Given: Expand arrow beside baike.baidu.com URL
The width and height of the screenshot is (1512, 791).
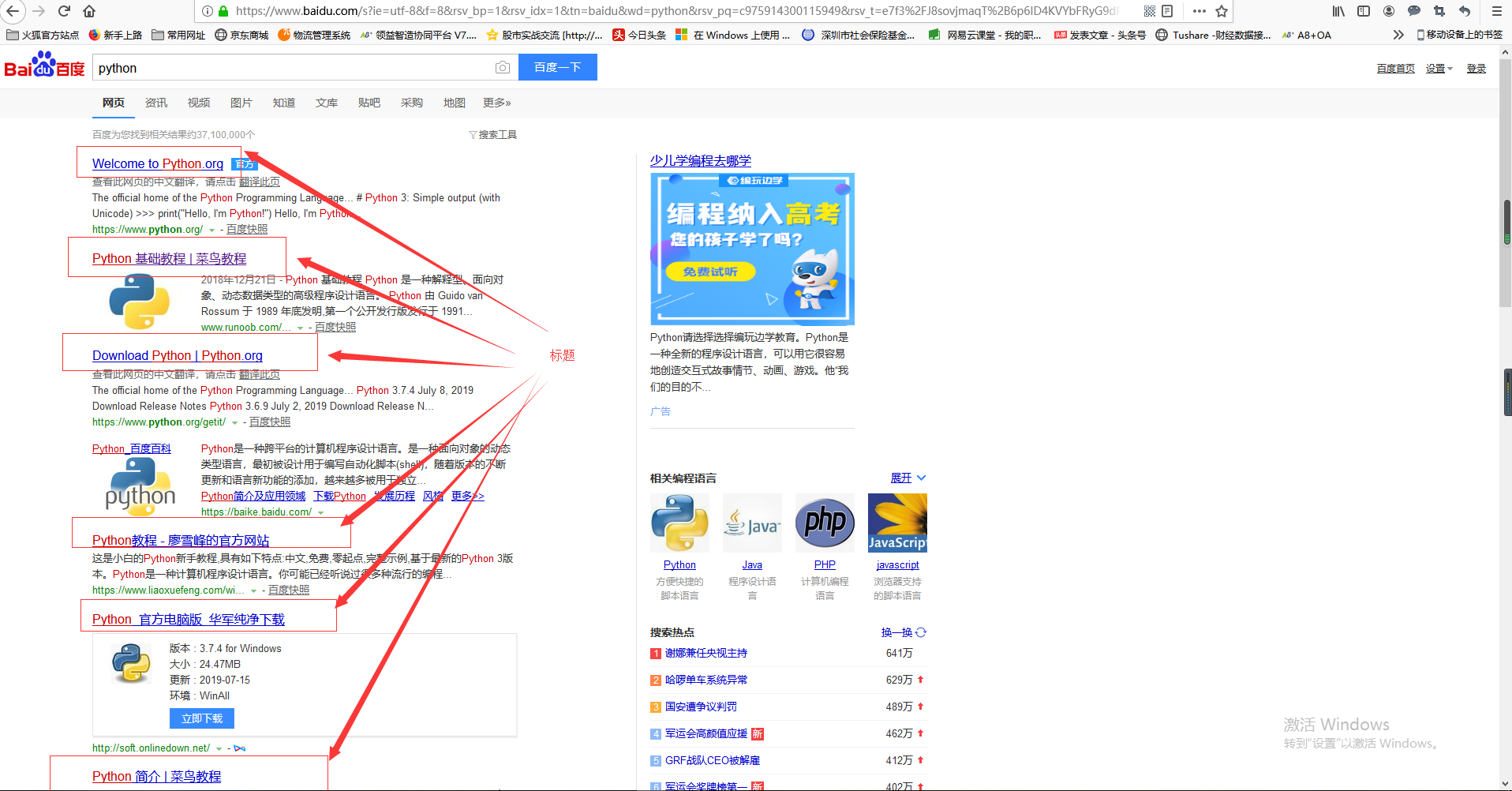Looking at the screenshot, I should (x=320, y=512).
